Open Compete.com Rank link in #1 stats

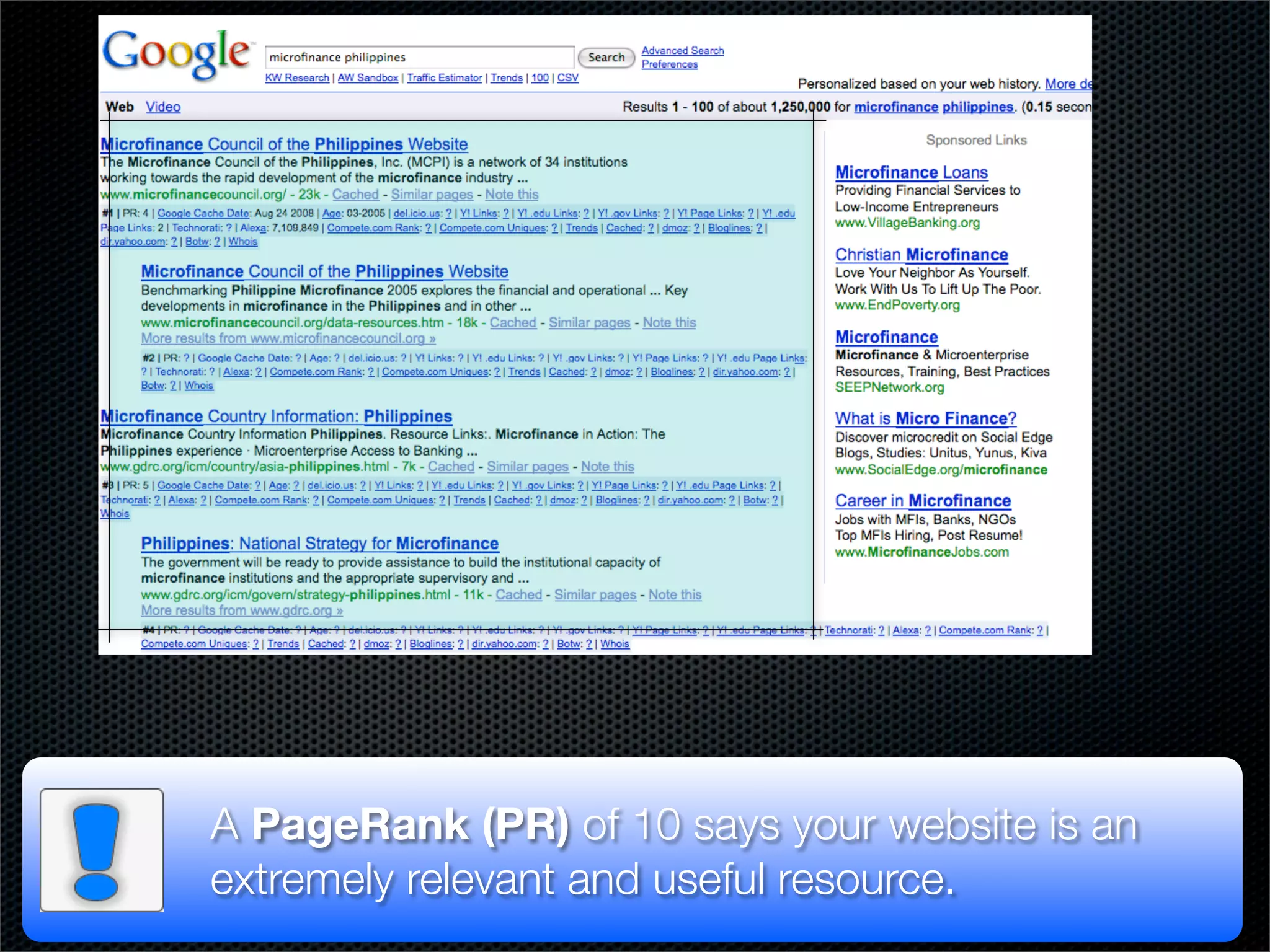(373, 228)
